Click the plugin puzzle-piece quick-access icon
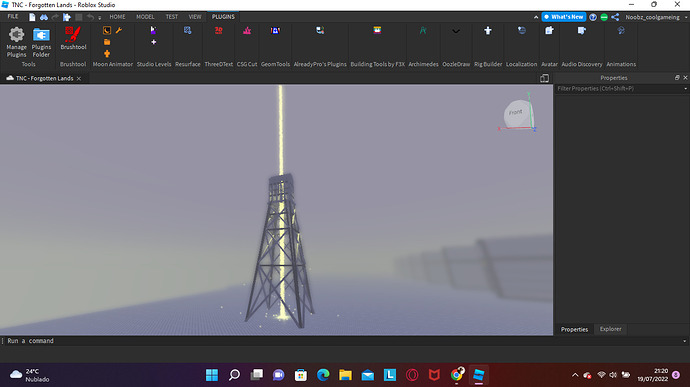The image size is (690, 387). point(67,17)
